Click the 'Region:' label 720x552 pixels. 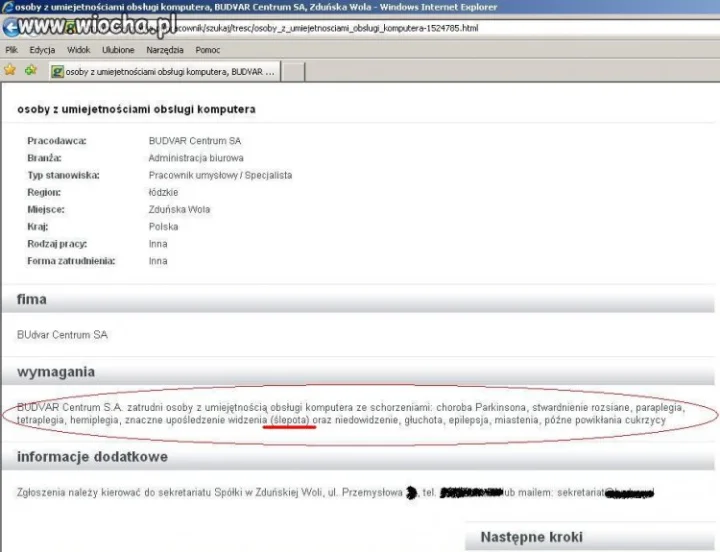(44, 192)
